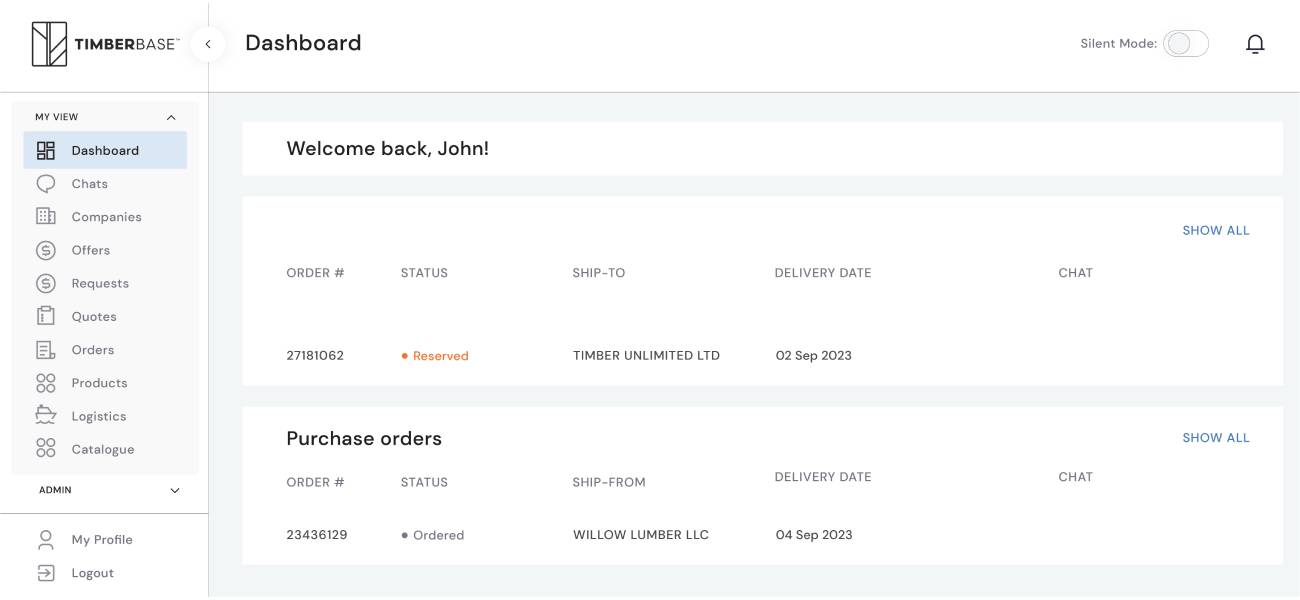Open order 27181062 row
Viewport: 1300px width, 600px height.
(x=762, y=356)
